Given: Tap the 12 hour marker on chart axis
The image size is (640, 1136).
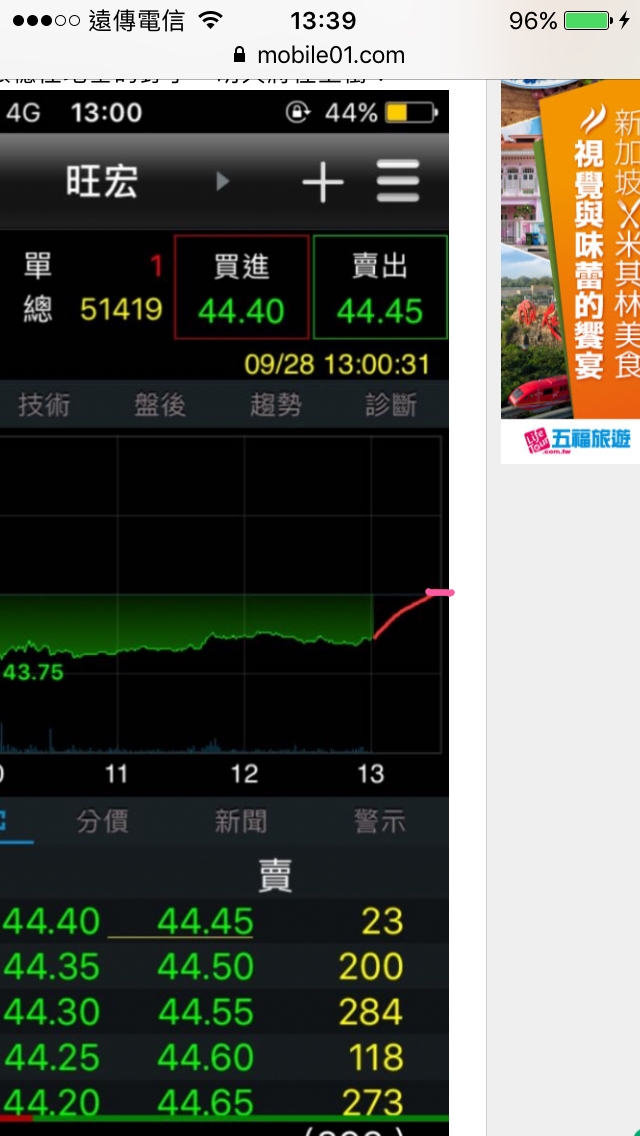Looking at the screenshot, I should [x=244, y=774].
